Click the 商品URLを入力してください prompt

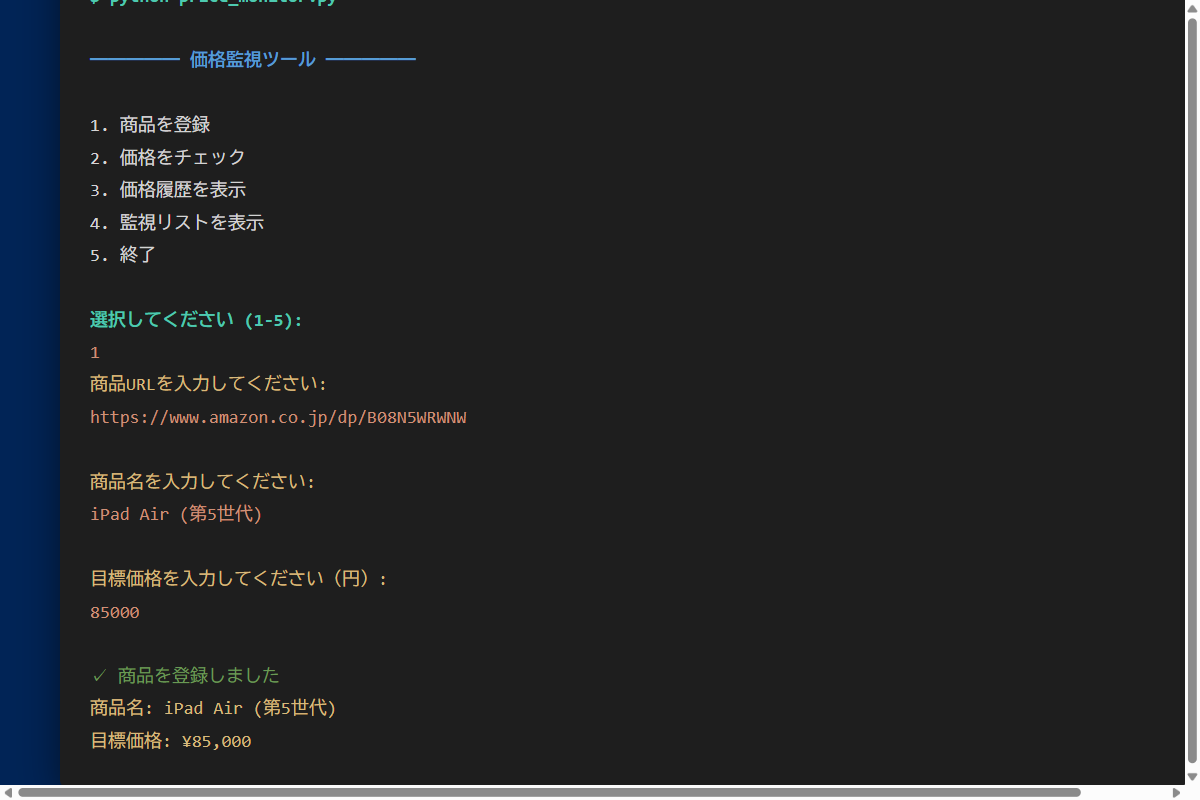208,384
